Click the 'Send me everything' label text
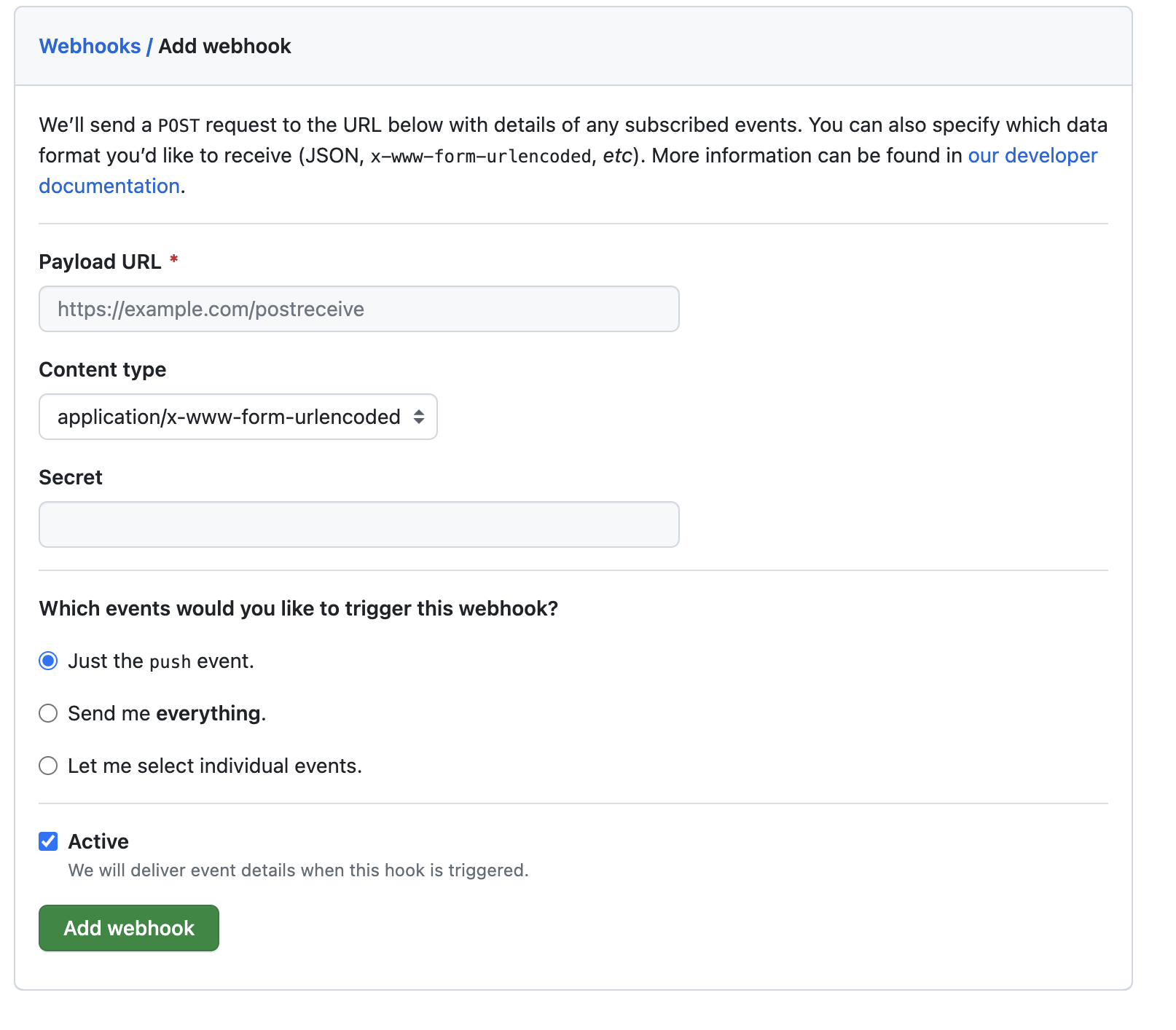This screenshot has height=1030, width=1176. [167, 713]
